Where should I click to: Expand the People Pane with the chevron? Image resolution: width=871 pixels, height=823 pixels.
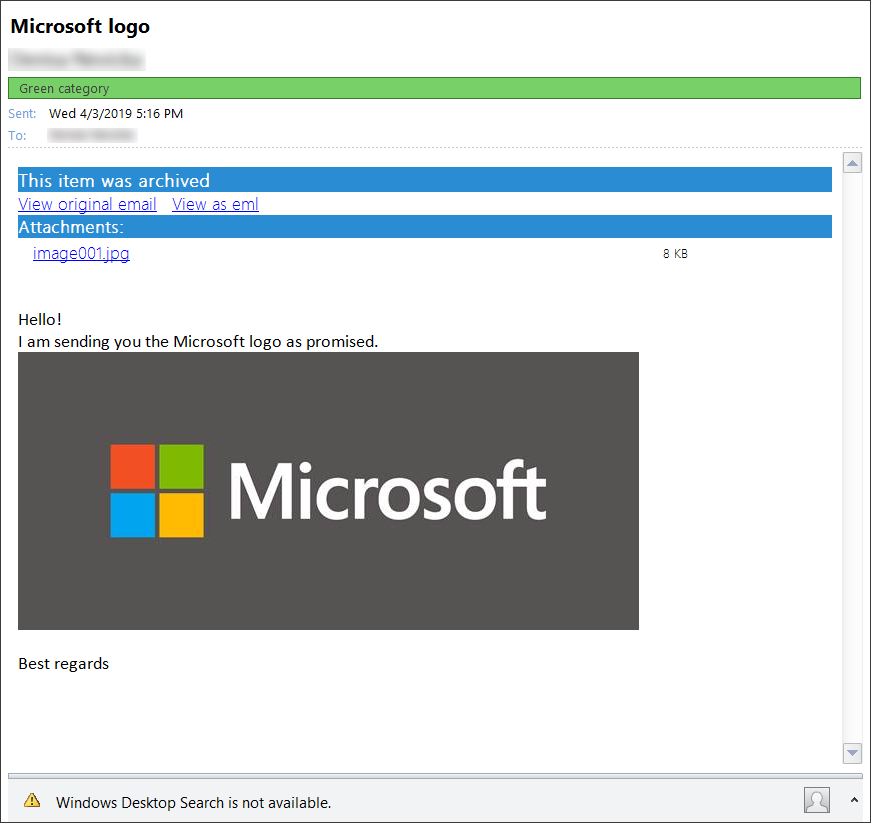[x=854, y=800]
